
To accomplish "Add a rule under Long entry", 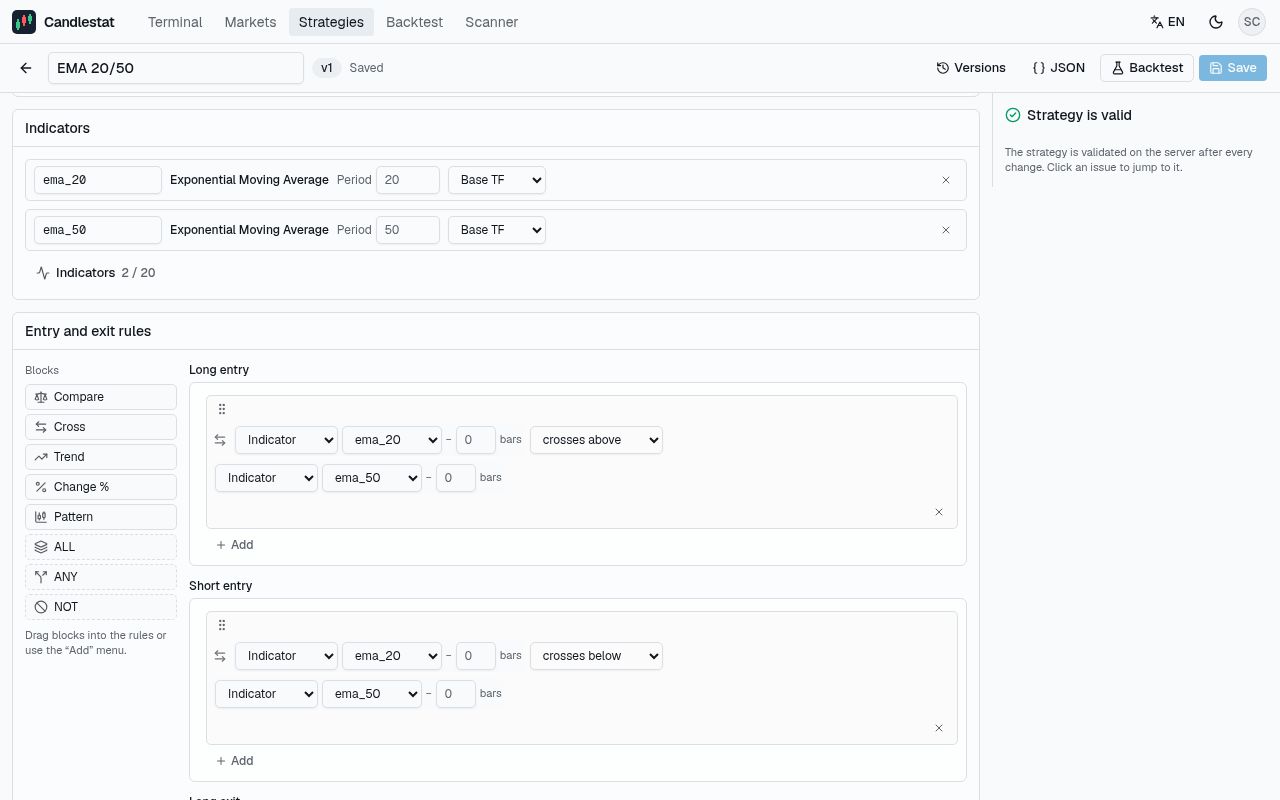I will point(235,545).
